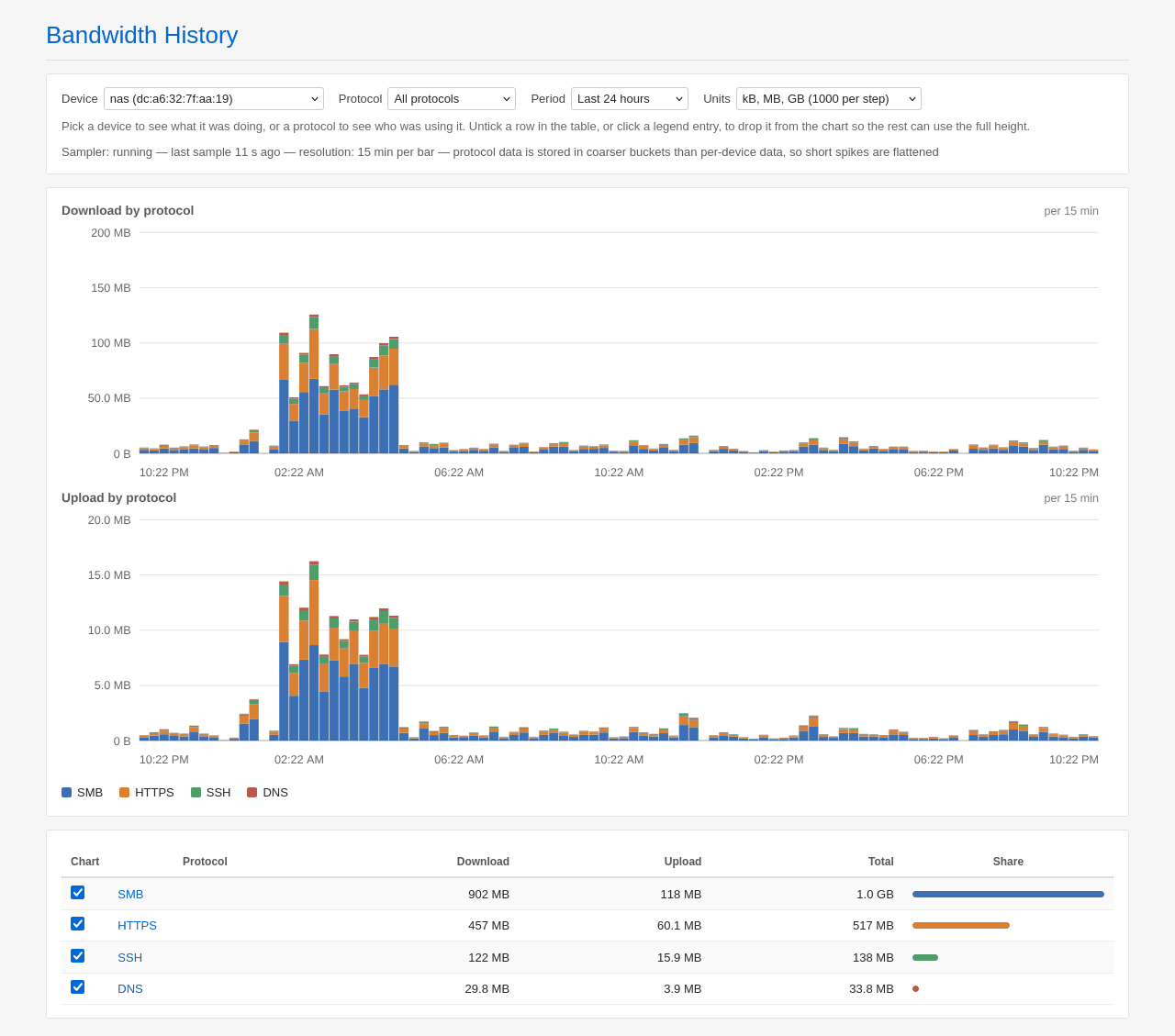Click the HTTPS share bar
1175x1036 pixels.
click(x=961, y=926)
